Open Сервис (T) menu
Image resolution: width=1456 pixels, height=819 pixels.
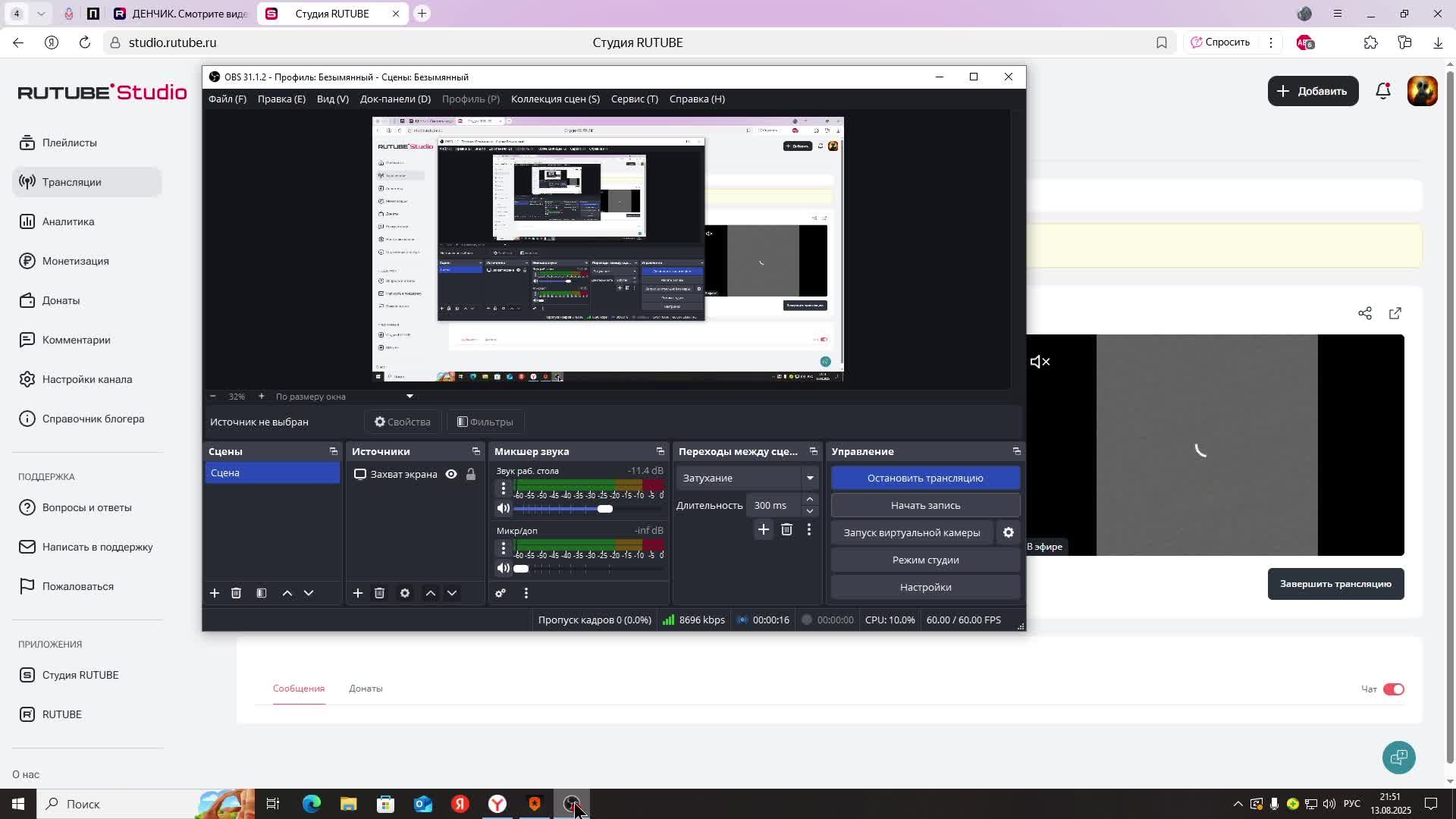point(634,99)
